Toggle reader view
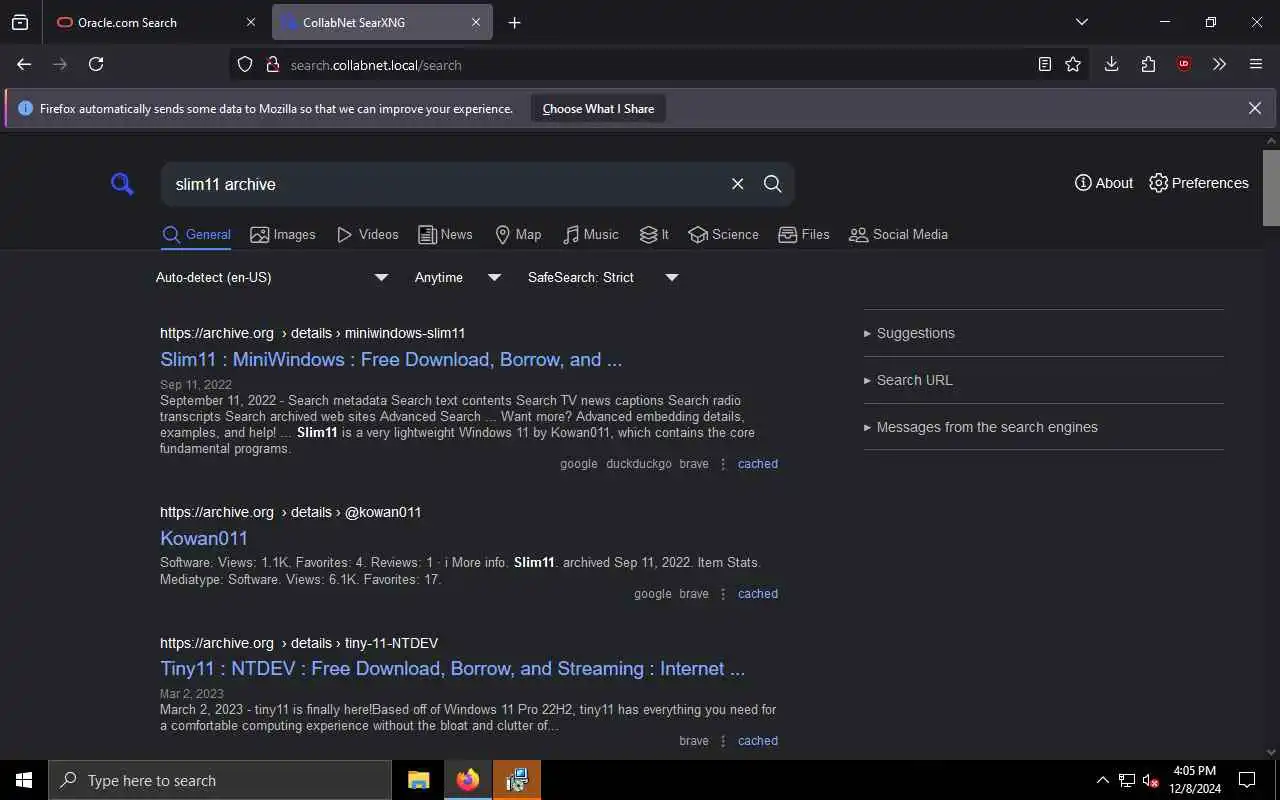Viewport: 1280px width, 800px height. tap(1044, 64)
